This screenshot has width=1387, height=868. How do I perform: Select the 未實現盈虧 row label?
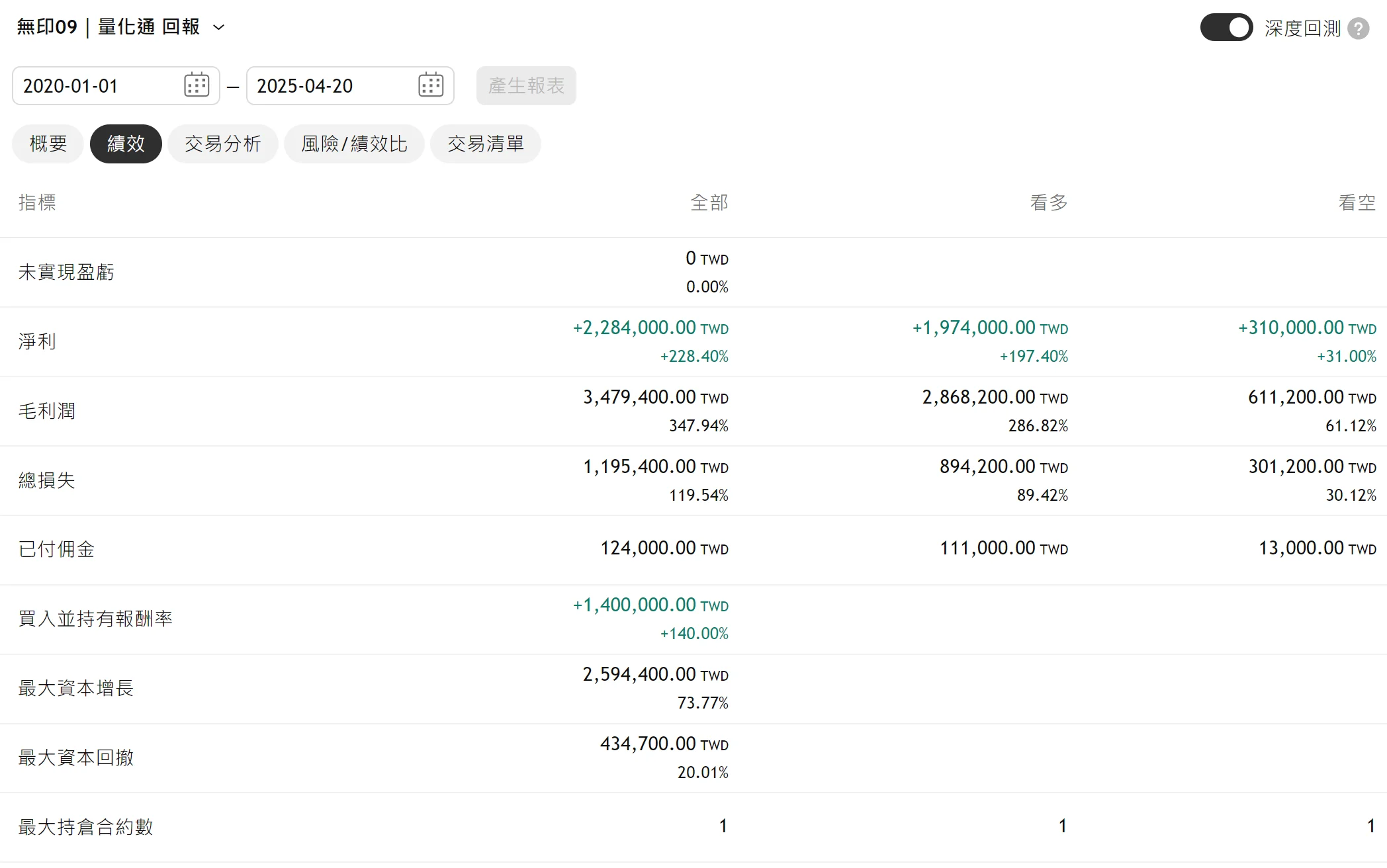tap(66, 272)
